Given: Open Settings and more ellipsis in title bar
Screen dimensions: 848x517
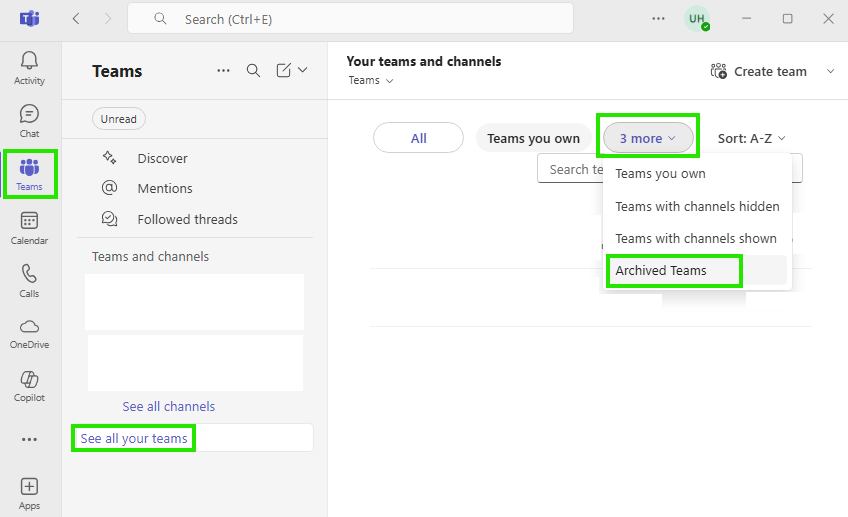Looking at the screenshot, I should coord(658,18).
